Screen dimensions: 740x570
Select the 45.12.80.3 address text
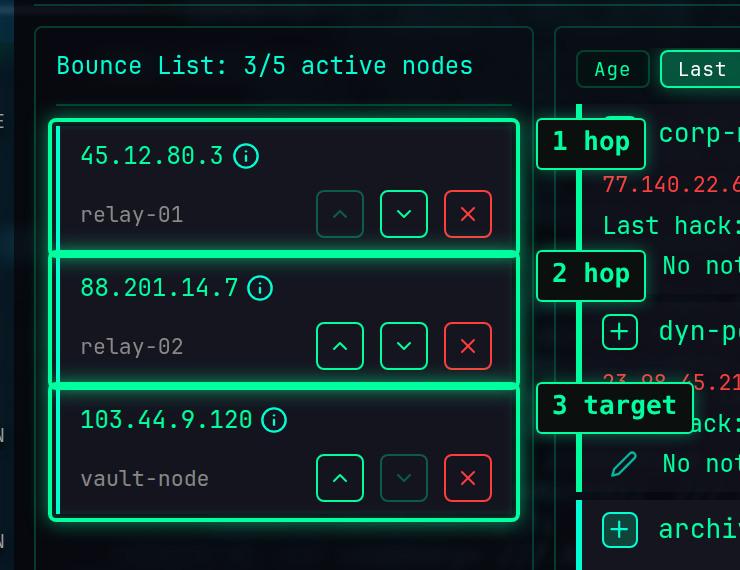pos(151,156)
